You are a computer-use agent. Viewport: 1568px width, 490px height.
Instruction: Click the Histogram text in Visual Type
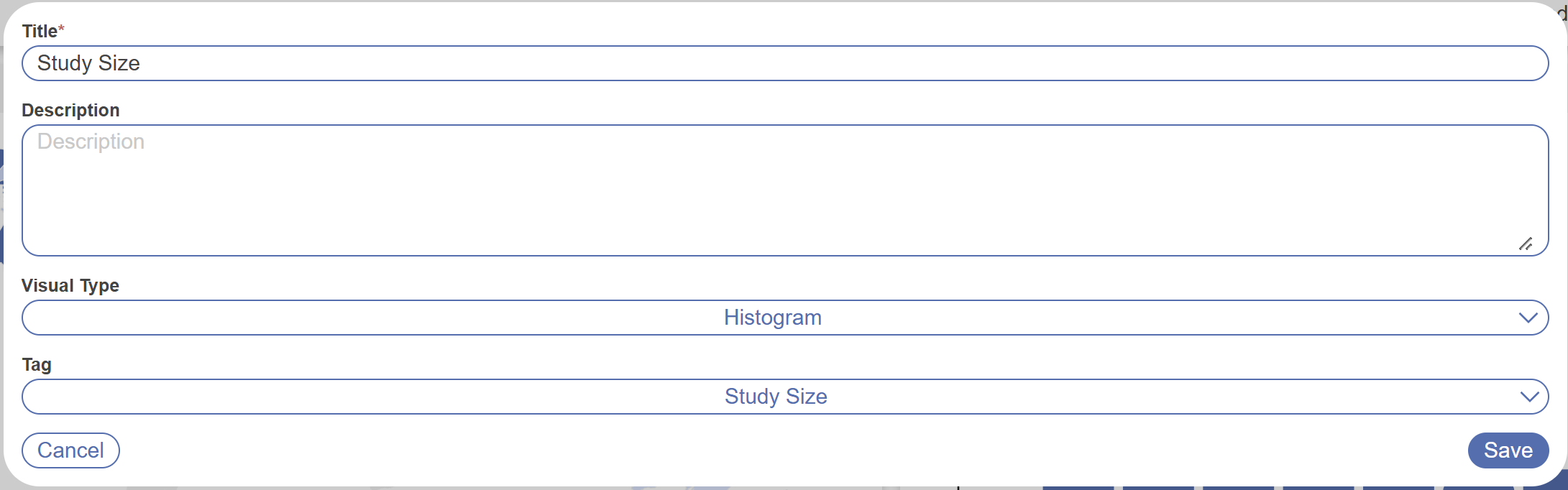772,318
